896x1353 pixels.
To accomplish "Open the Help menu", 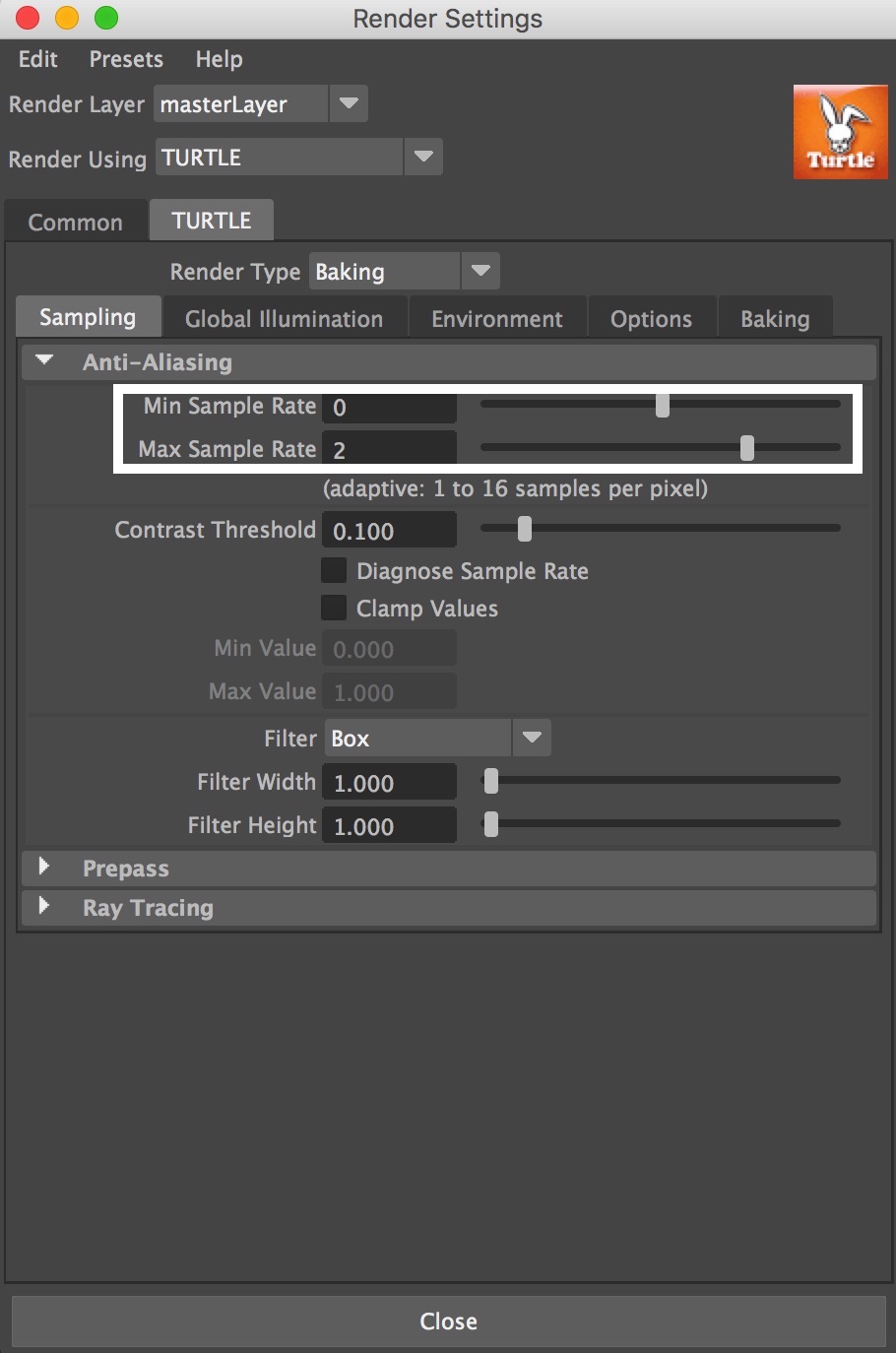I will click(x=219, y=59).
